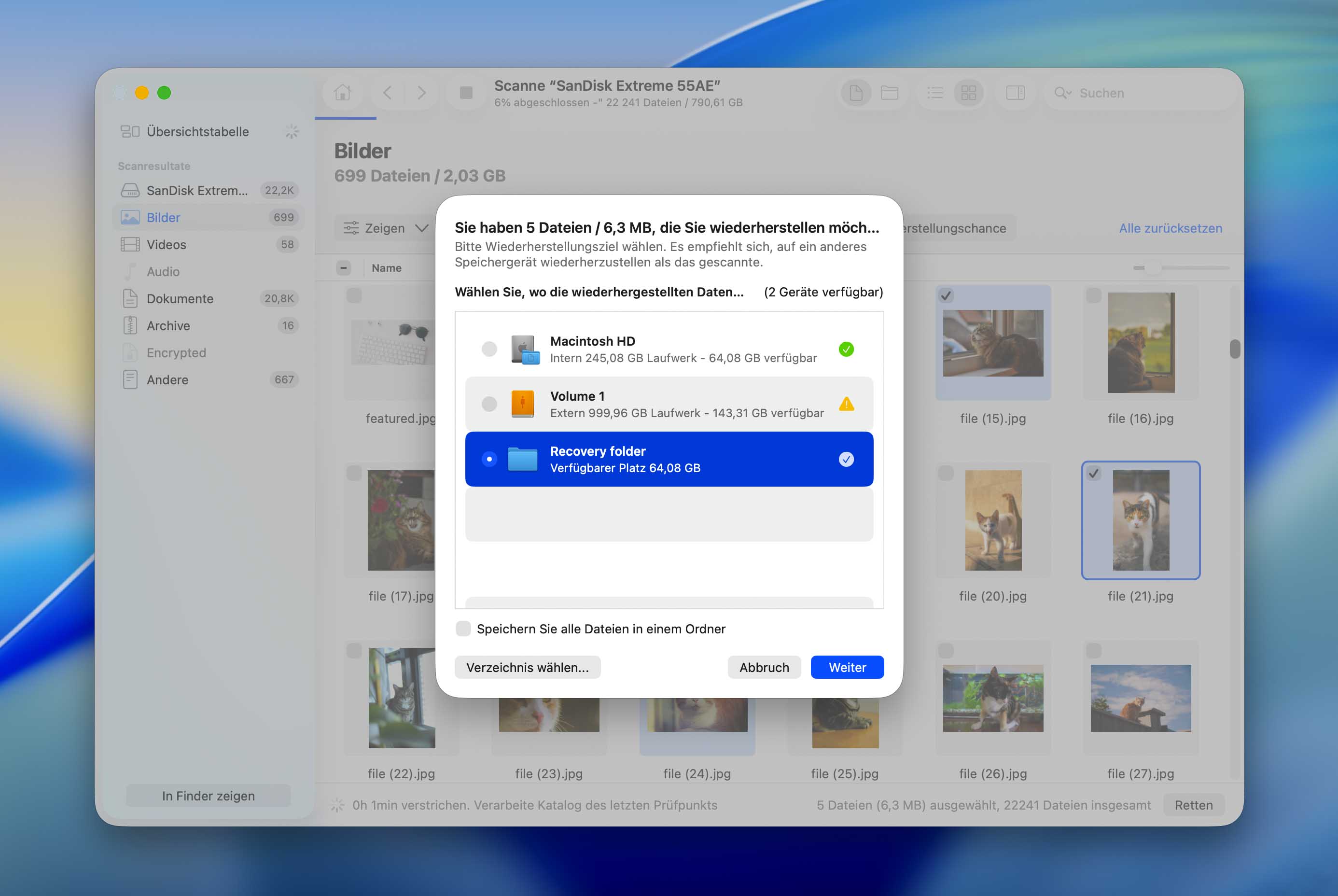The height and width of the screenshot is (896, 1338).
Task: Click the yellow warning icon for Volume 1
Action: 846,404
